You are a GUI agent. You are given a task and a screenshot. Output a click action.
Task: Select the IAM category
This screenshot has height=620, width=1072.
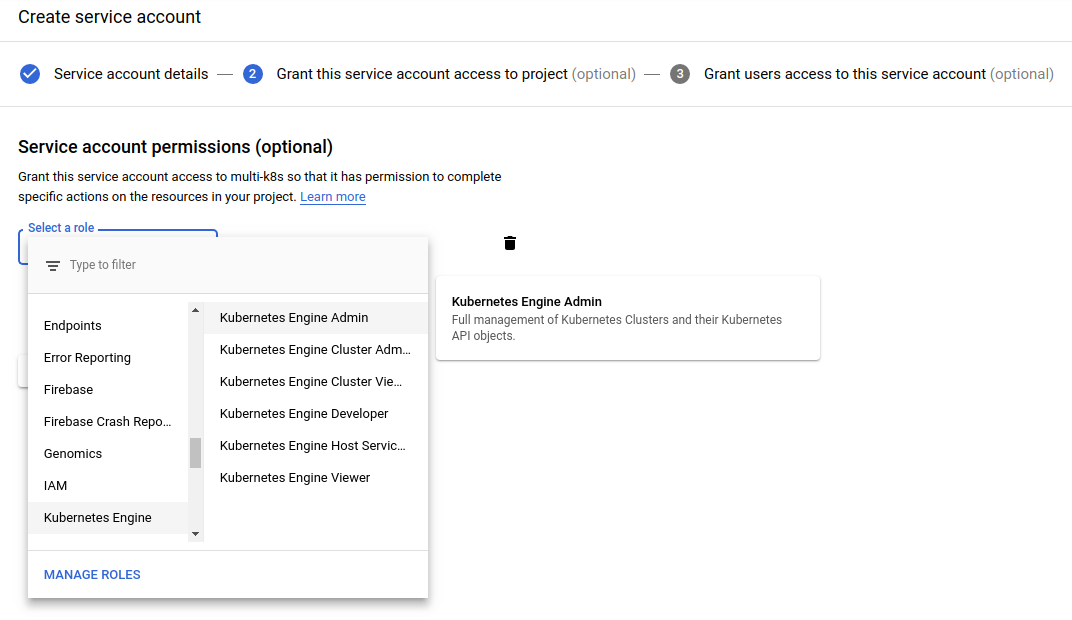click(108, 486)
